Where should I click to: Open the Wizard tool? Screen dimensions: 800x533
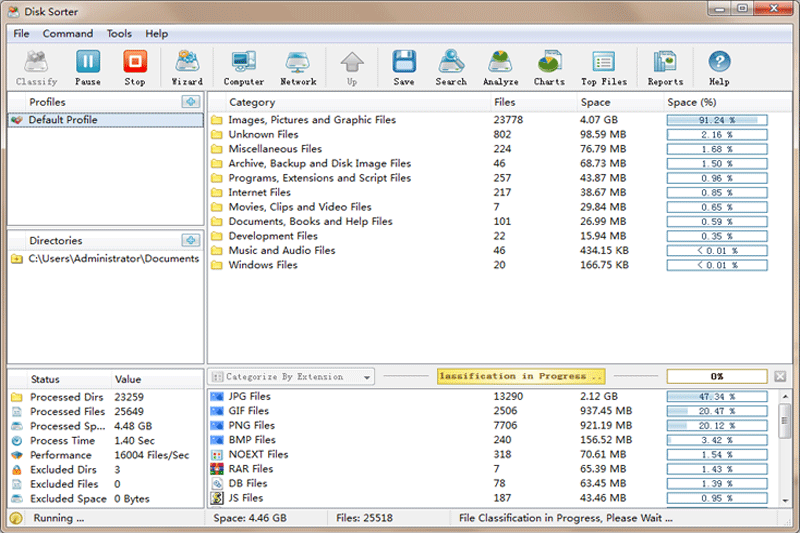[187, 67]
